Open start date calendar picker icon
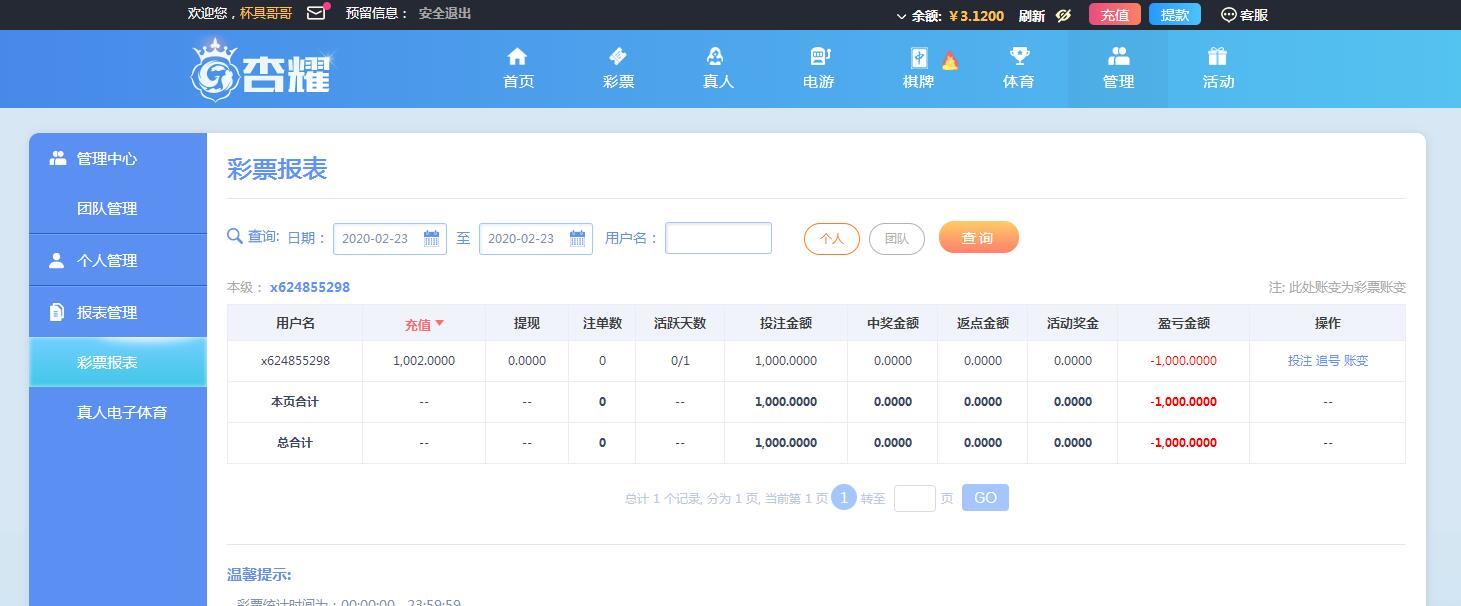The image size is (1461, 606). click(431, 238)
